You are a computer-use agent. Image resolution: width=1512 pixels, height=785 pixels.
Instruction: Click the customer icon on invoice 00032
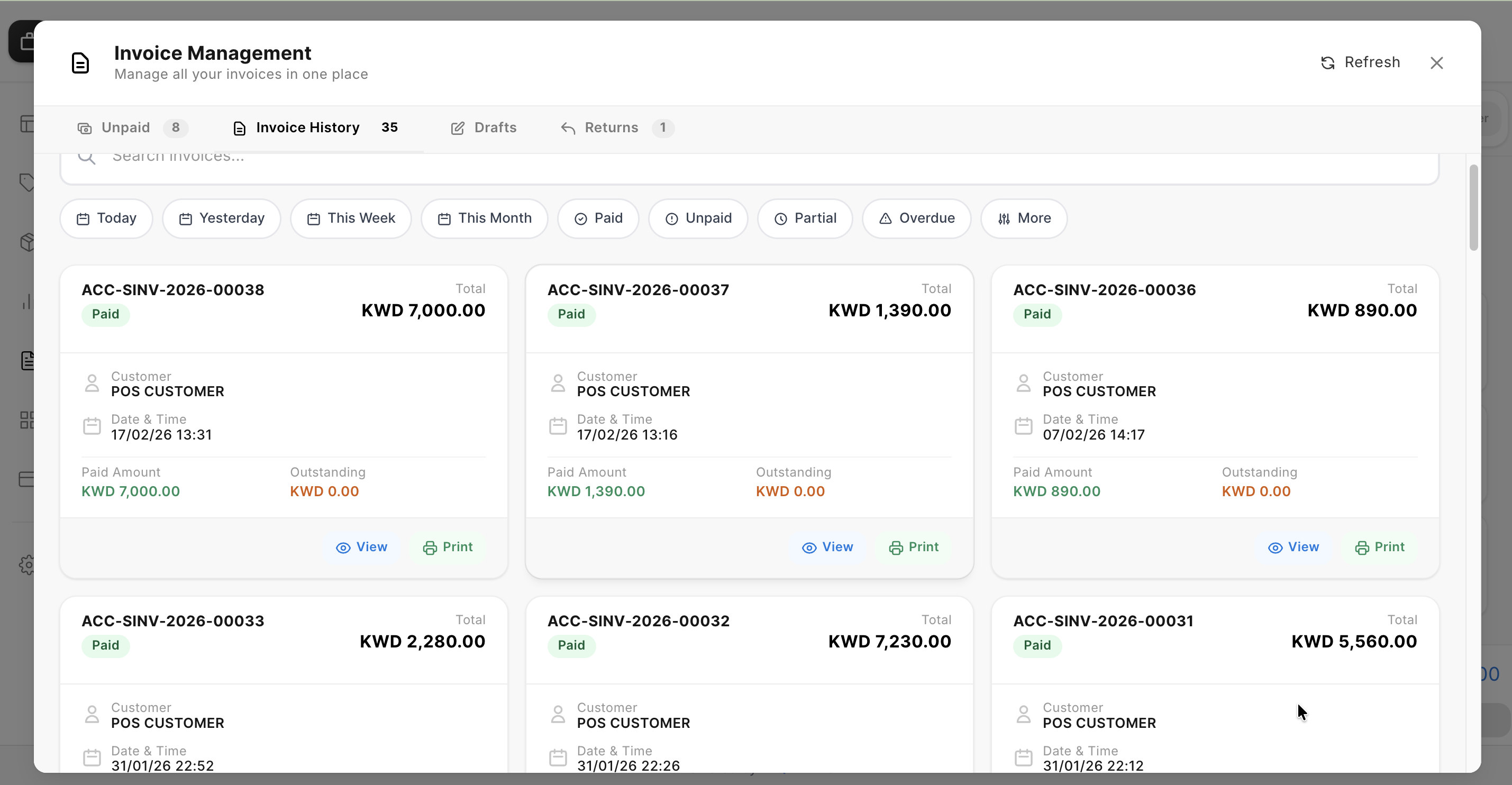point(558,715)
